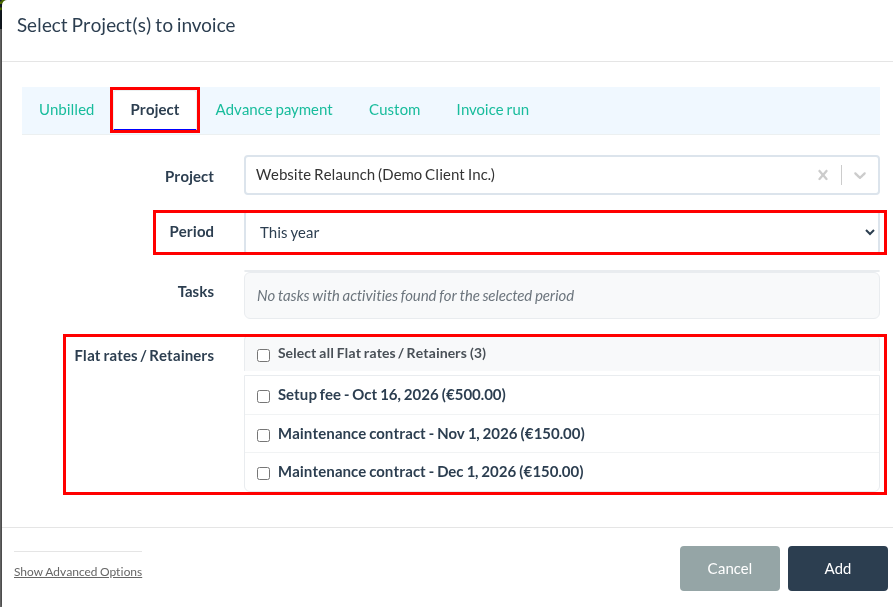
Task: Click Maintenance contract Dec 1 €150.00 label
Action: coord(431,472)
